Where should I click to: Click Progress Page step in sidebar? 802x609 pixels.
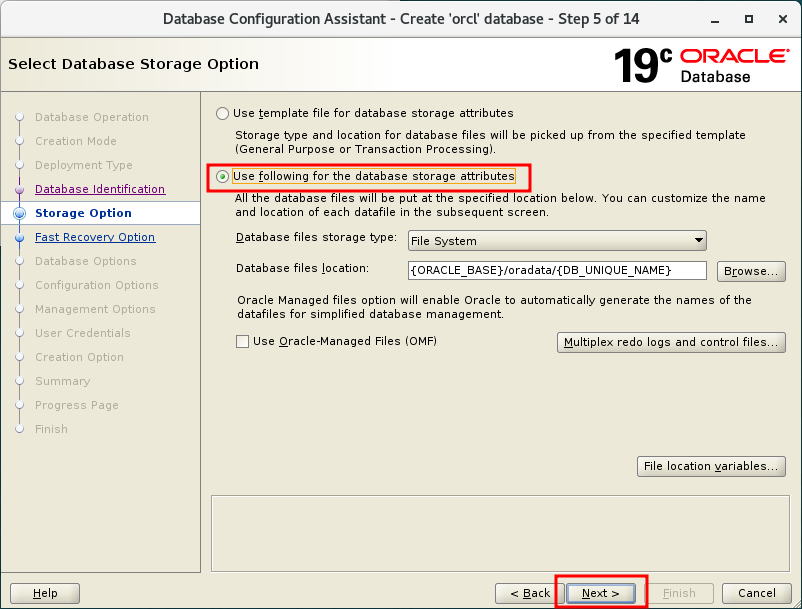(x=77, y=405)
